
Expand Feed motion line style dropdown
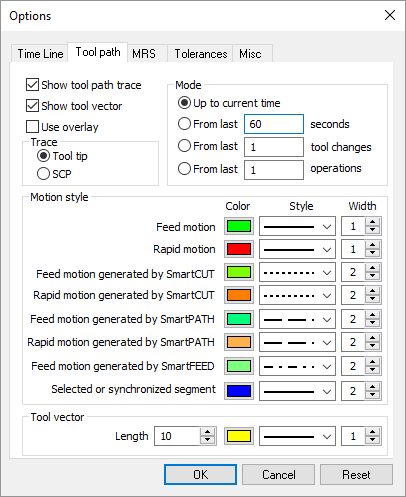click(297, 226)
